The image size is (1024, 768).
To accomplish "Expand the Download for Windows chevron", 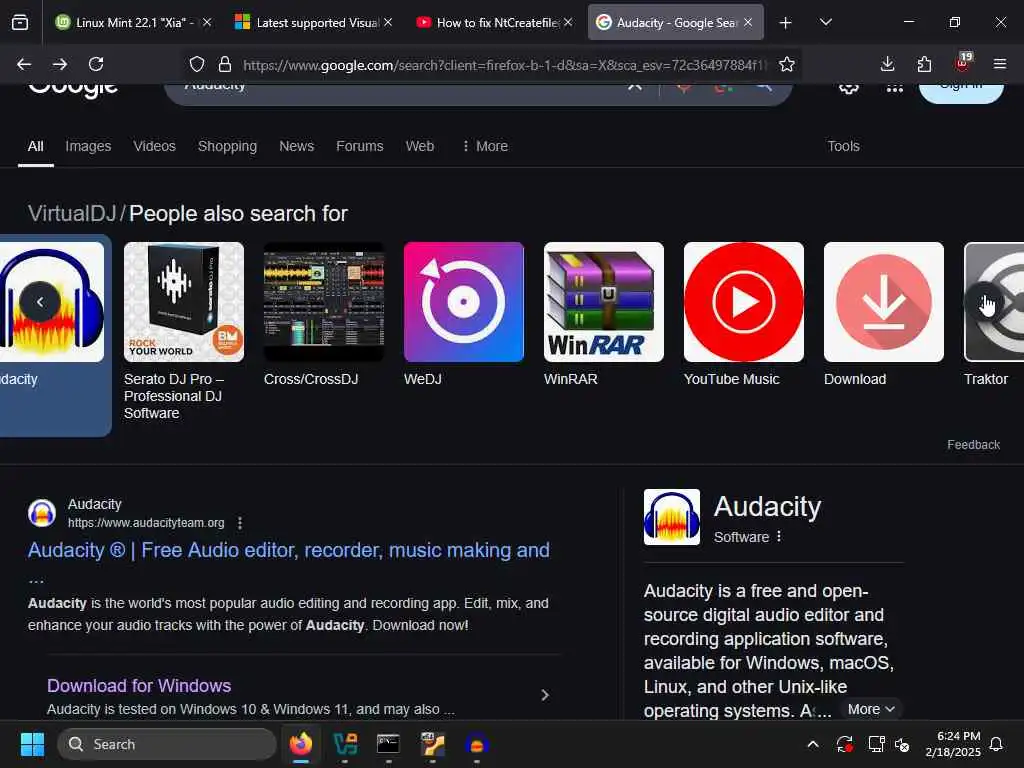I will coord(545,696).
